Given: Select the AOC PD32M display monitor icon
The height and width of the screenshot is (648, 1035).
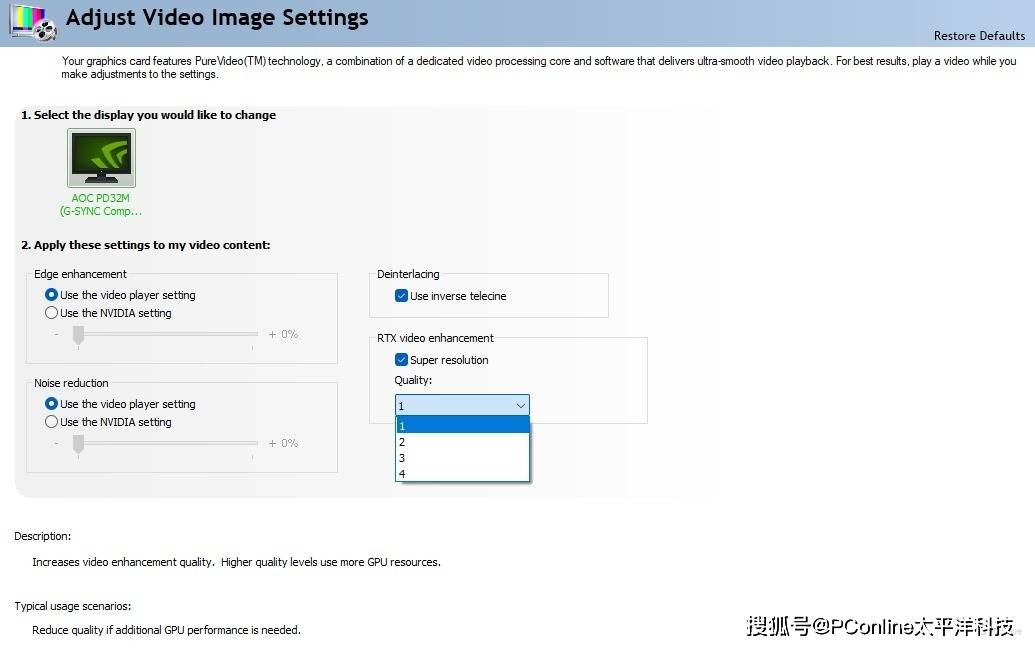Looking at the screenshot, I should coord(101,158).
